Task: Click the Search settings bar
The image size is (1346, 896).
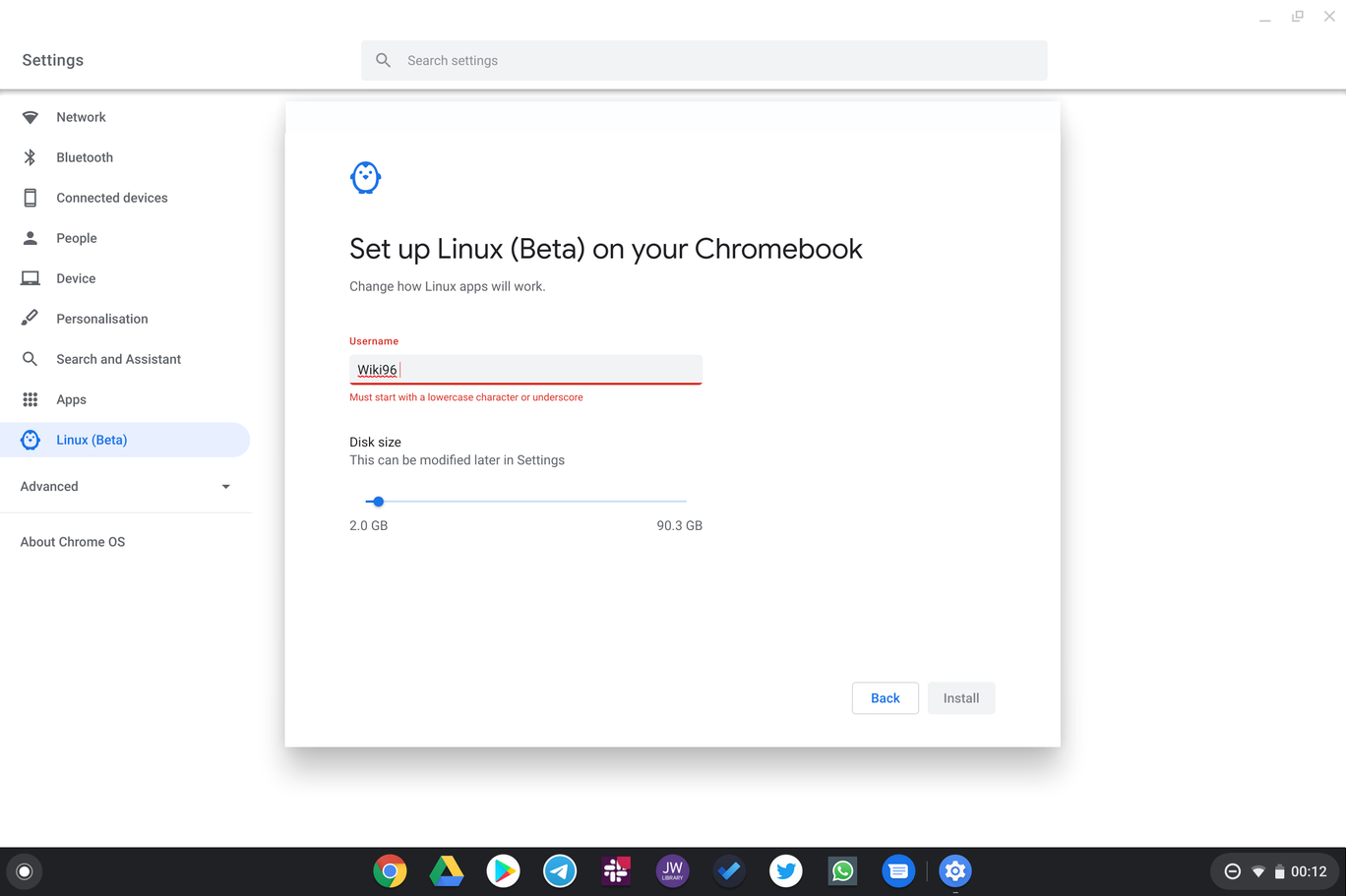Action: coord(704,60)
